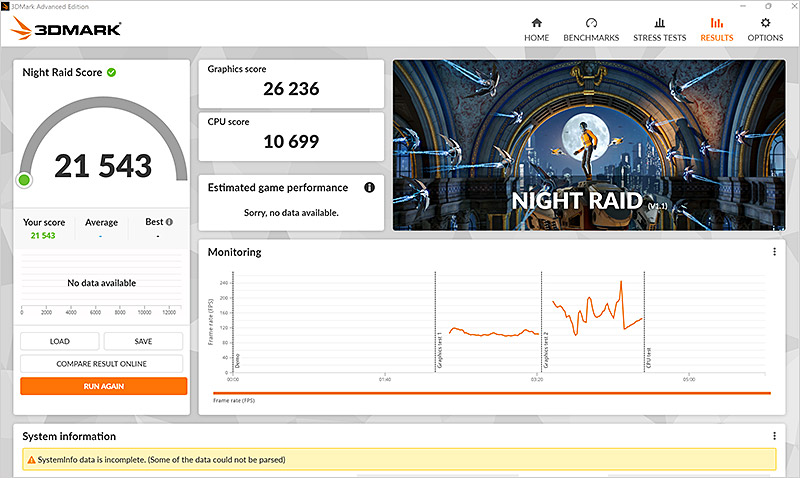The height and width of the screenshot is (478, 800).
Task: Click the green validation check next to Night Raid Score
Action: coord(112,72)
